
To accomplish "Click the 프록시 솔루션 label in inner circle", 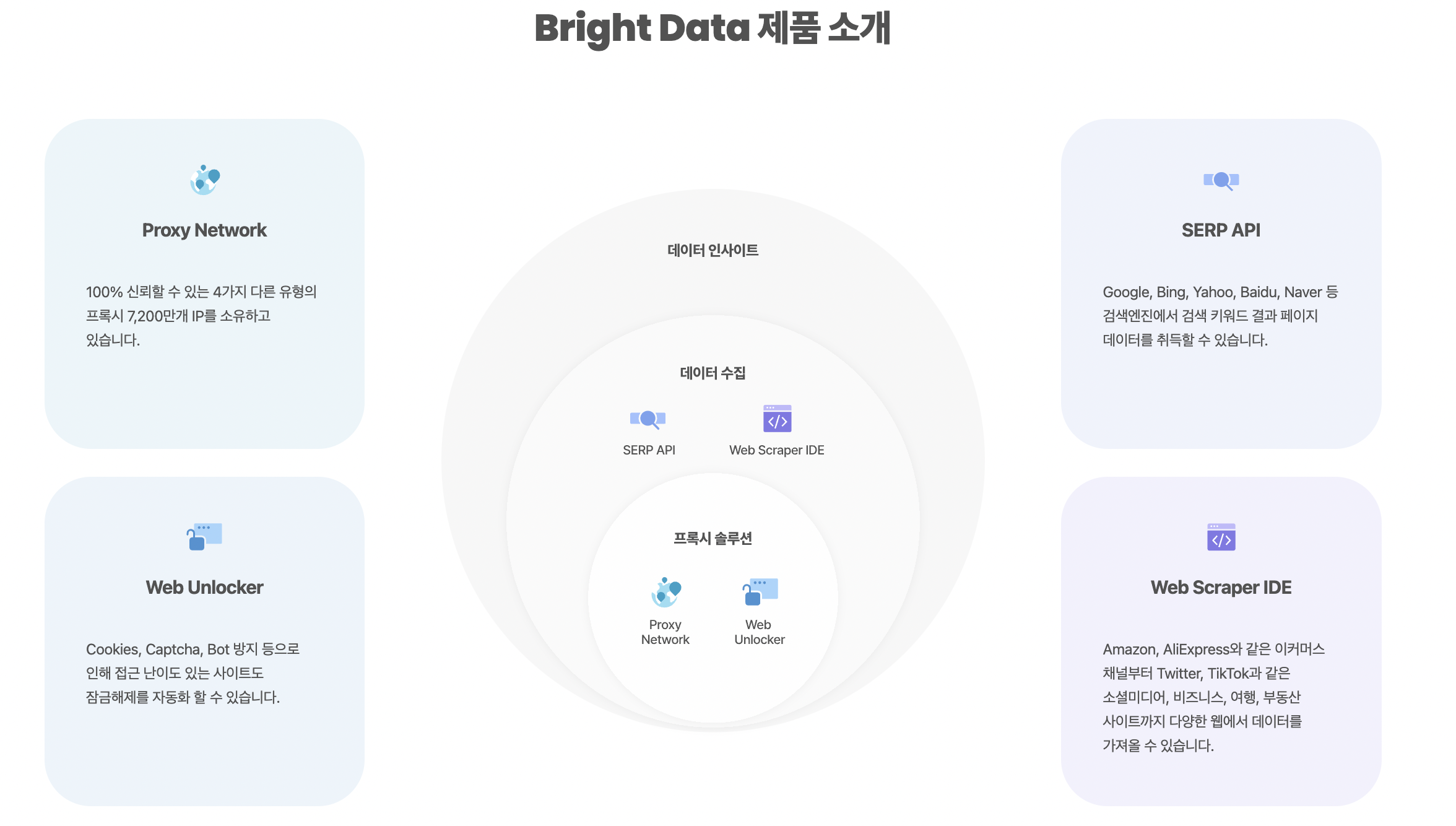I will point(713,539).
